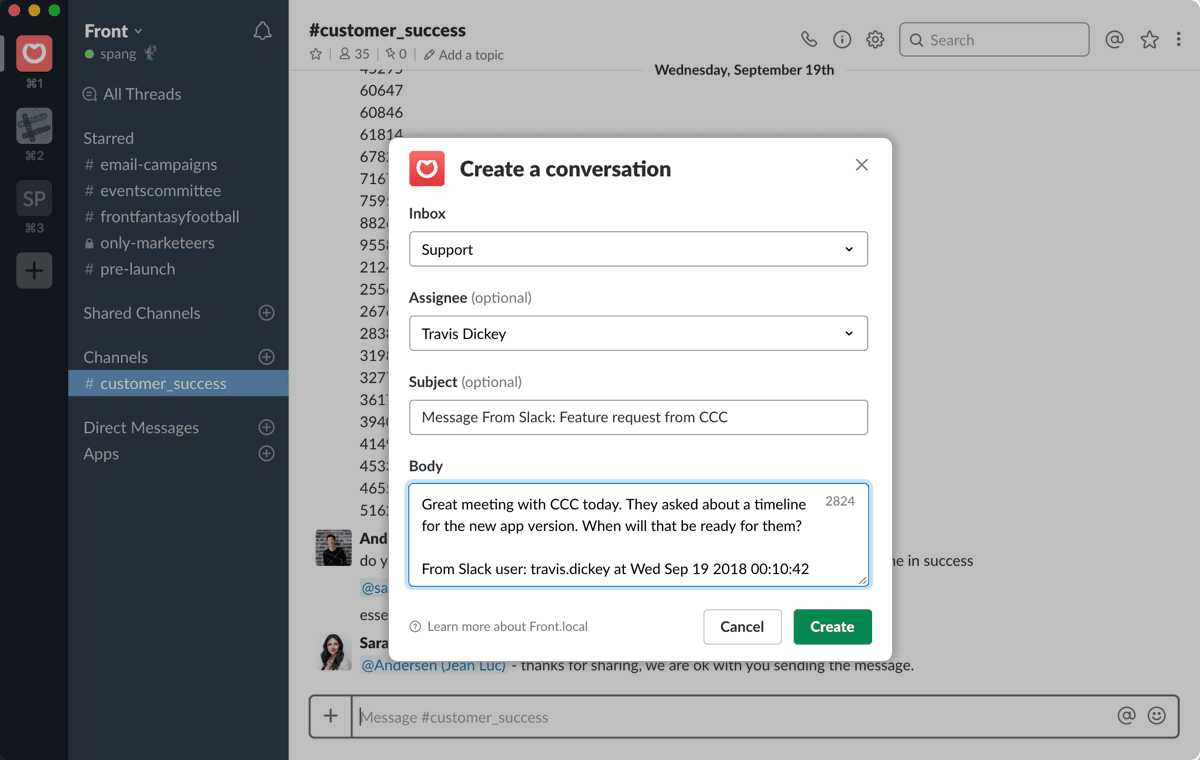Insert a mention with composer @ icon
This screenshot has height=760, width=1200.
tap(1127, 716)
